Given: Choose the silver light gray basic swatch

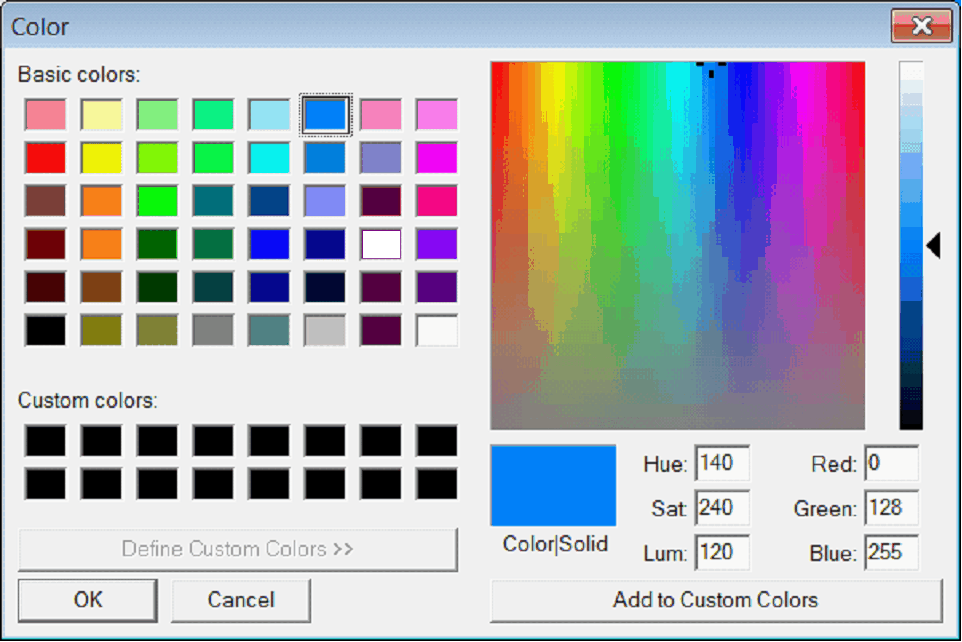Looking at the screenshot, I should tap(325, 331).
